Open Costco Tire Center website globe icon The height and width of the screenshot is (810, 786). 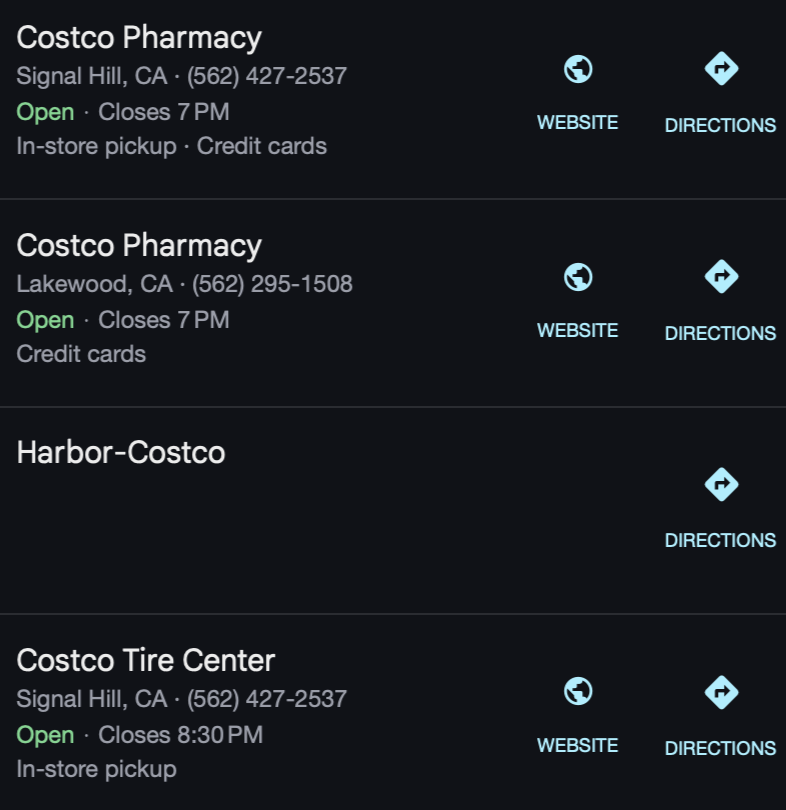click(x=578, y=692)
